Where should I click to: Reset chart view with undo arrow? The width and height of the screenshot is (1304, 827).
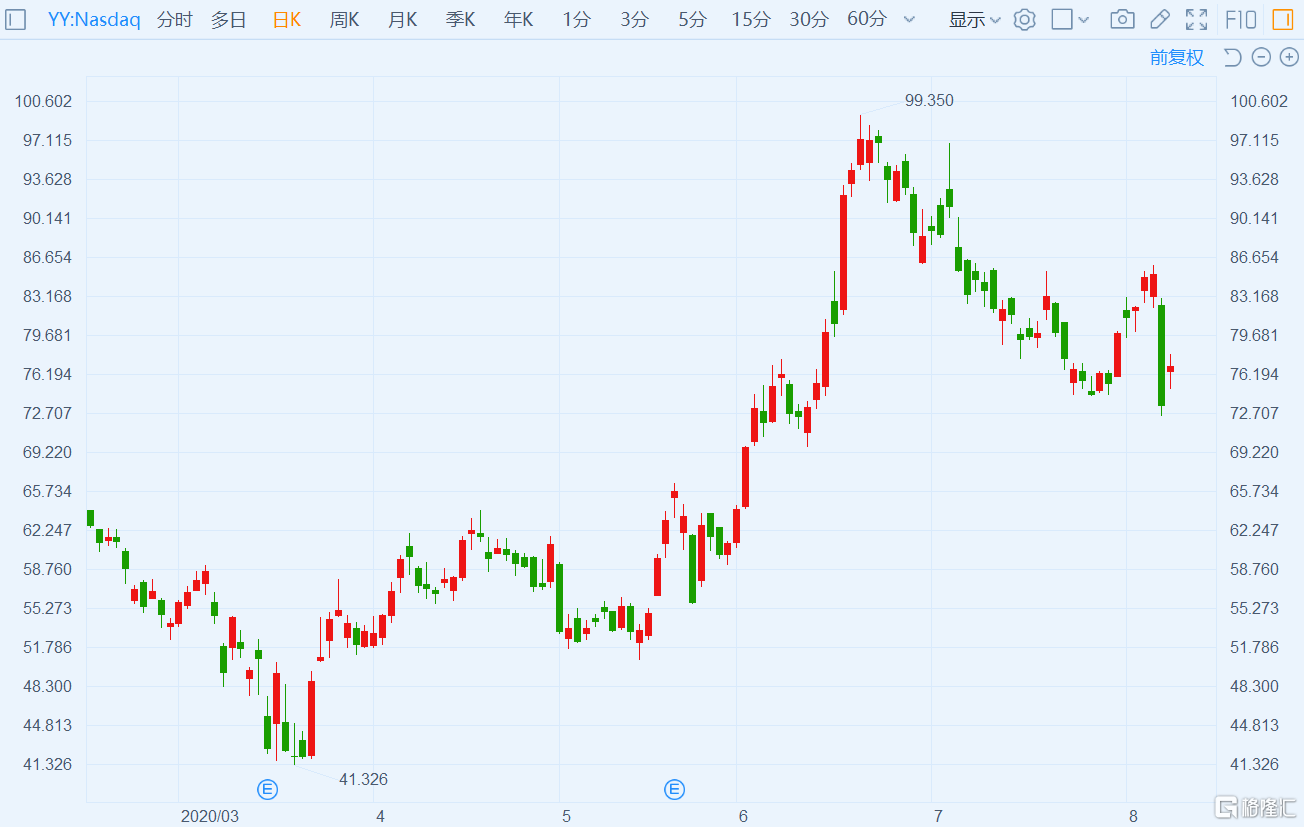click(1232, 58)
